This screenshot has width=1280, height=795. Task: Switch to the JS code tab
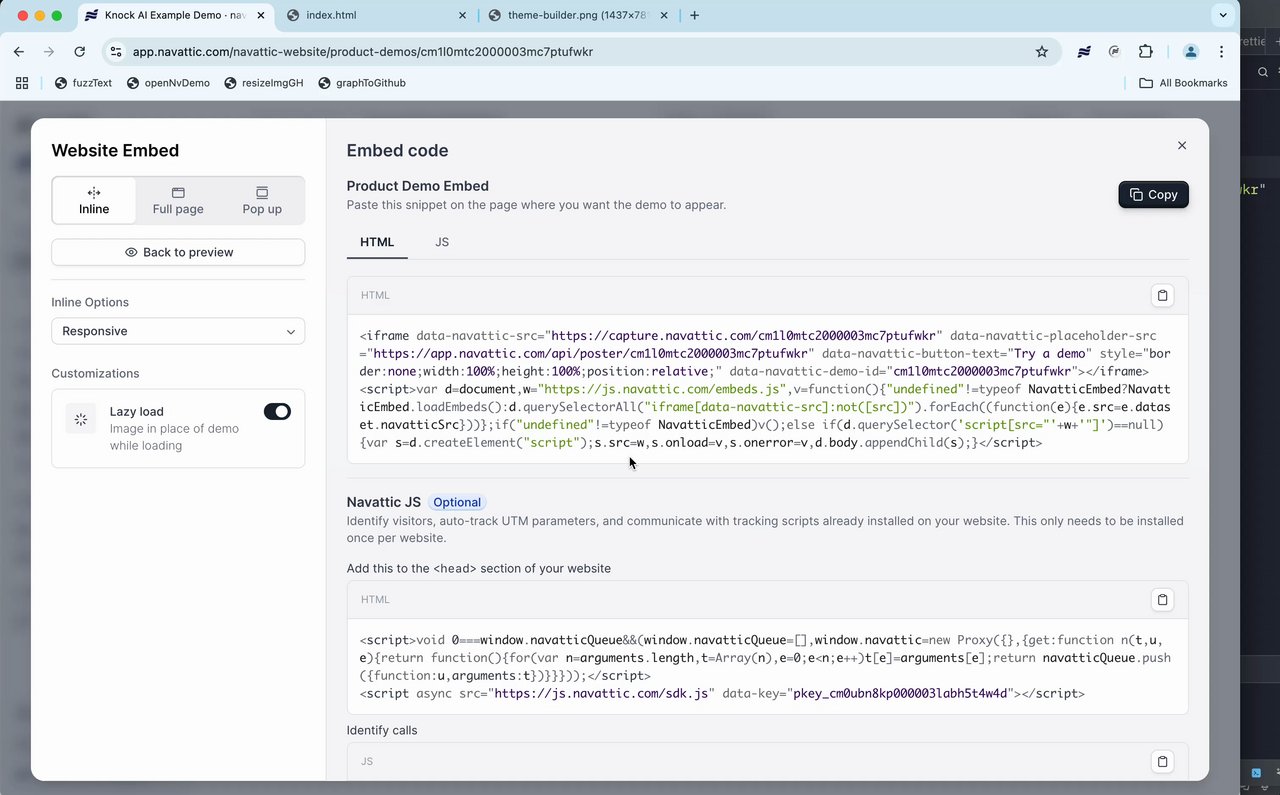(442, 242)
